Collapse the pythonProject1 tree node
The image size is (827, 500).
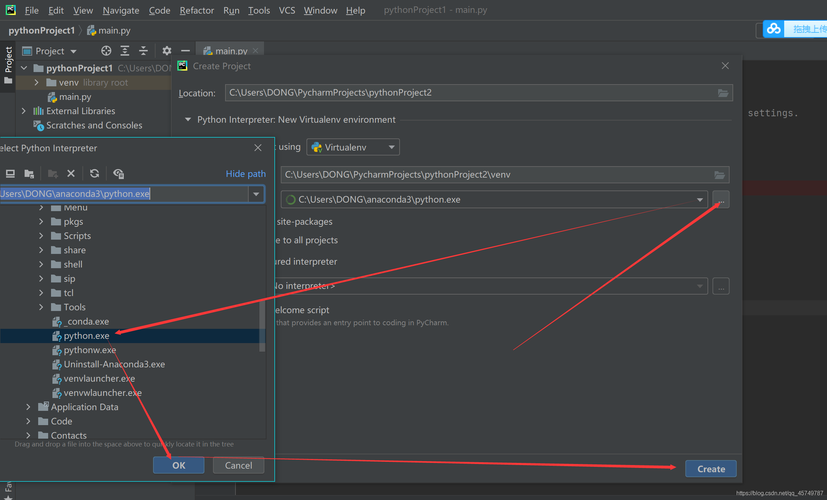point(24,68)
